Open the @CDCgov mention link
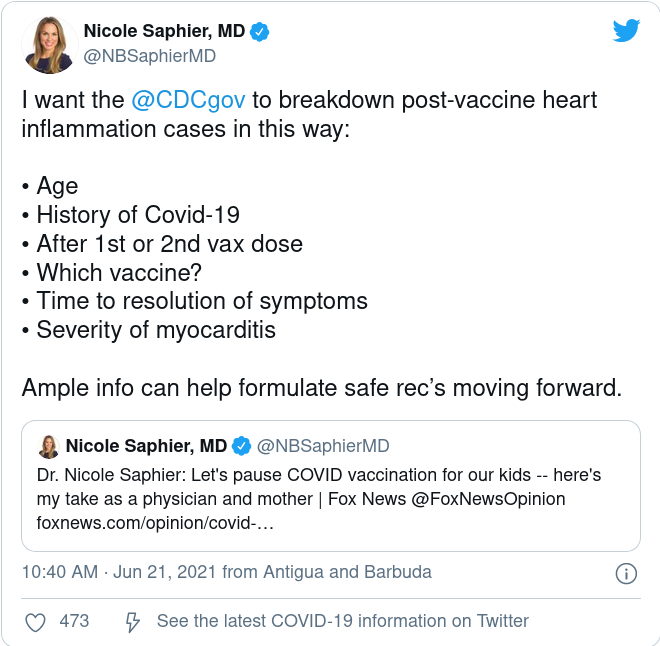Image resolution: width=660 pixels, height=646 pixels. (188, 100)
